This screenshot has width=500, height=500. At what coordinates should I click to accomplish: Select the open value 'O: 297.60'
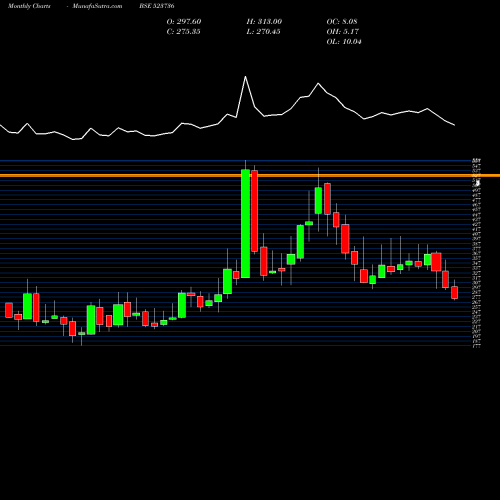(x=184, y=21)
